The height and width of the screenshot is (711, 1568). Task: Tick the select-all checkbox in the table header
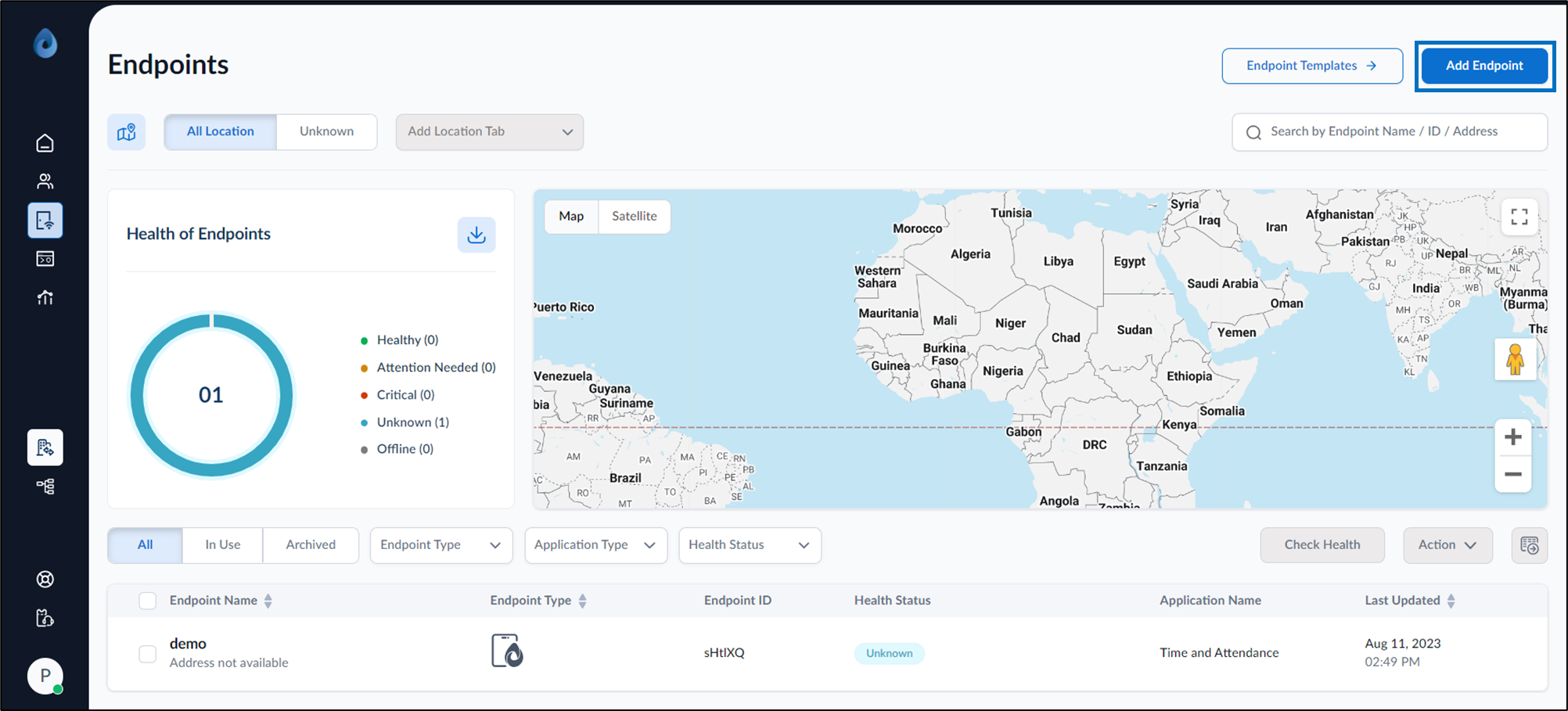(147, 601)
